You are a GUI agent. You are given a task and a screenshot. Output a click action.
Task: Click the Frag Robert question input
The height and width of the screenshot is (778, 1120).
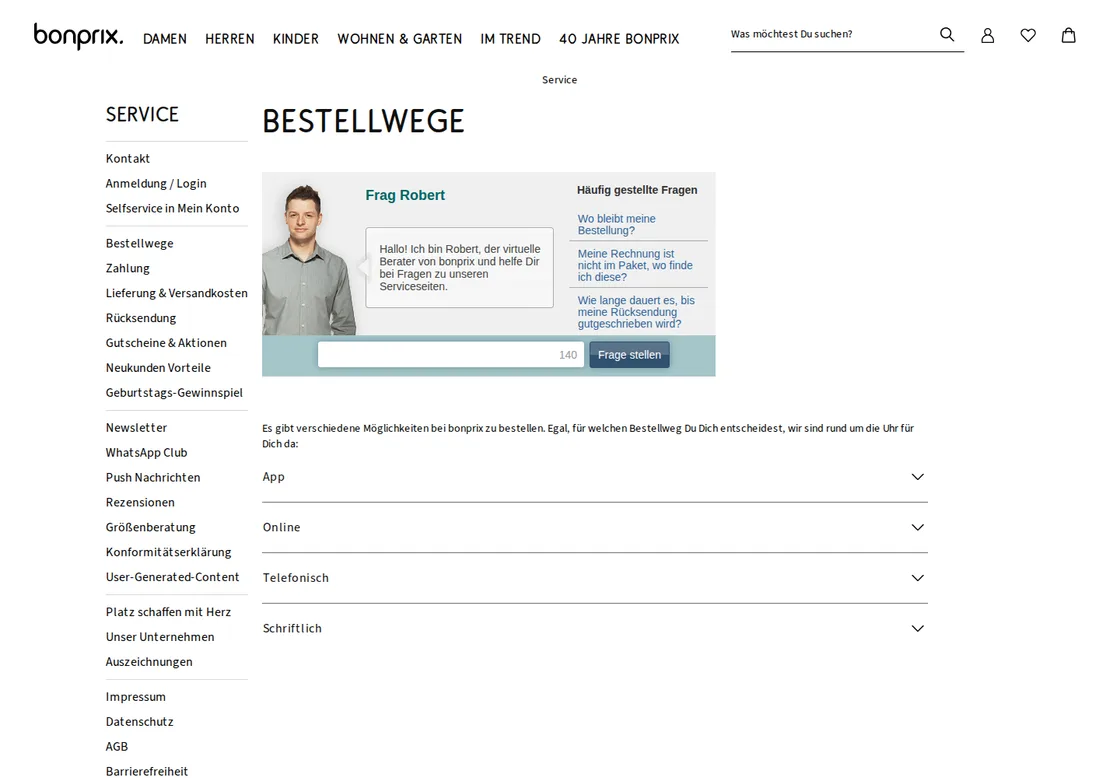coord(451,355)
